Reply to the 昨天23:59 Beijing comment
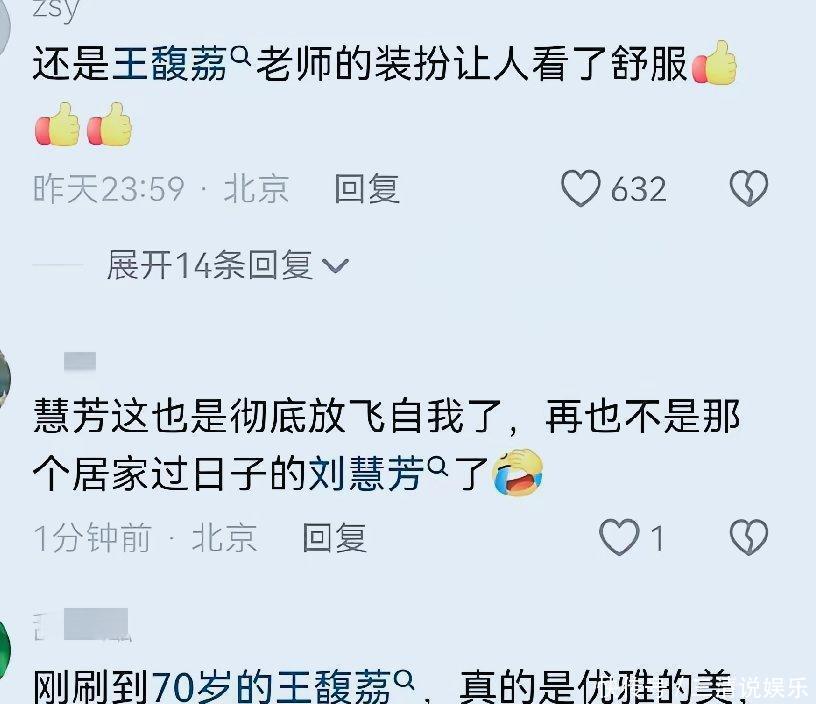This screenshot has height=704, width=816. pos(367,188)
